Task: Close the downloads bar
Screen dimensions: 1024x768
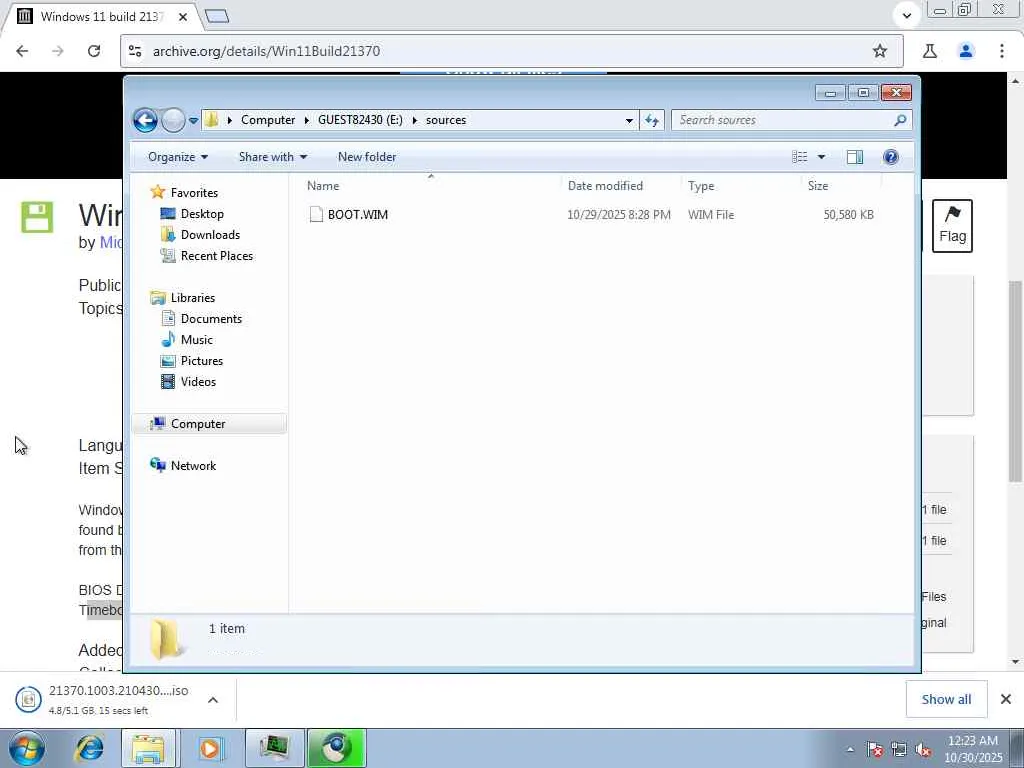Action: click(x=1006, y=699)
